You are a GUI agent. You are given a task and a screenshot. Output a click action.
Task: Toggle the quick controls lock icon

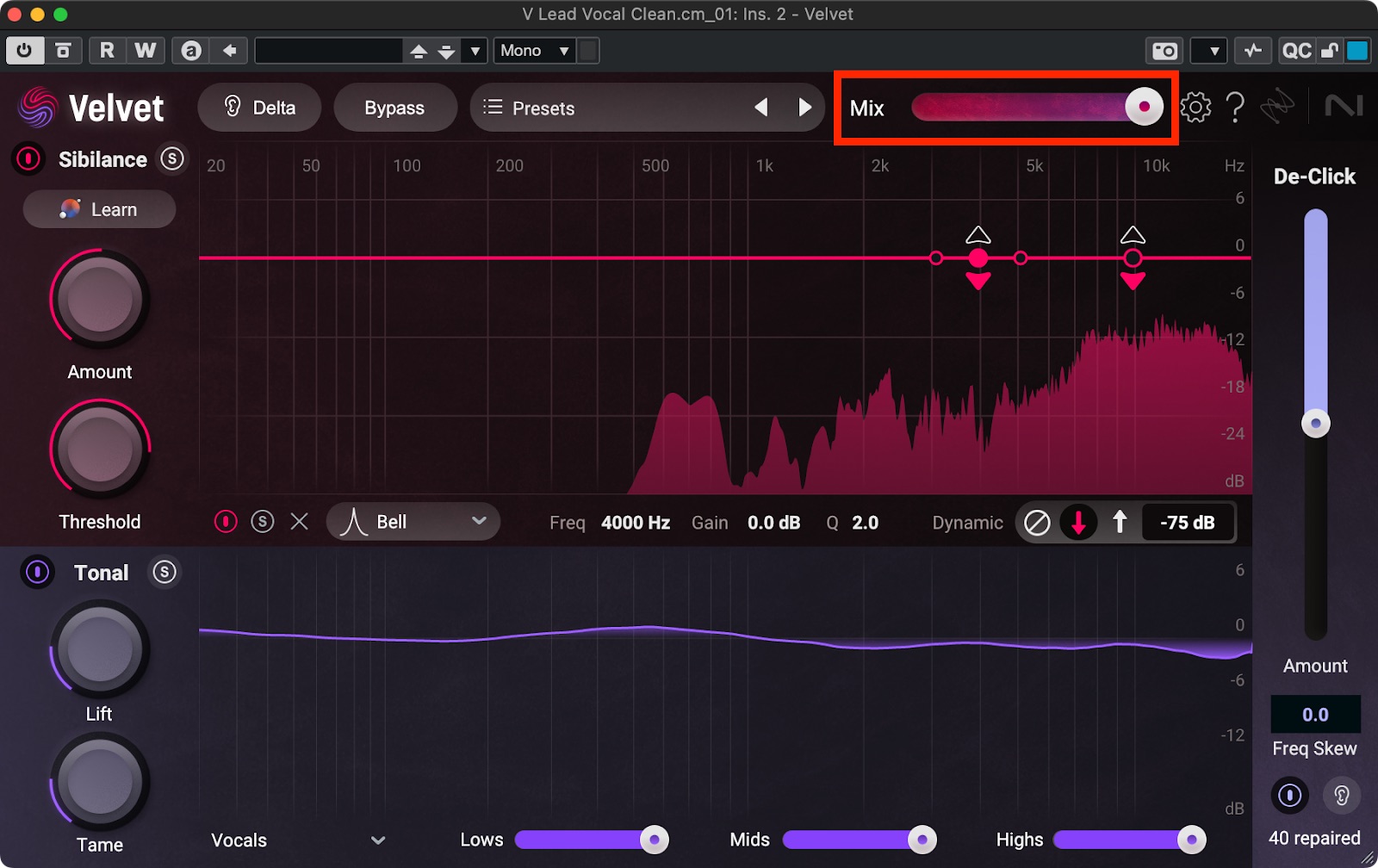1330,51
